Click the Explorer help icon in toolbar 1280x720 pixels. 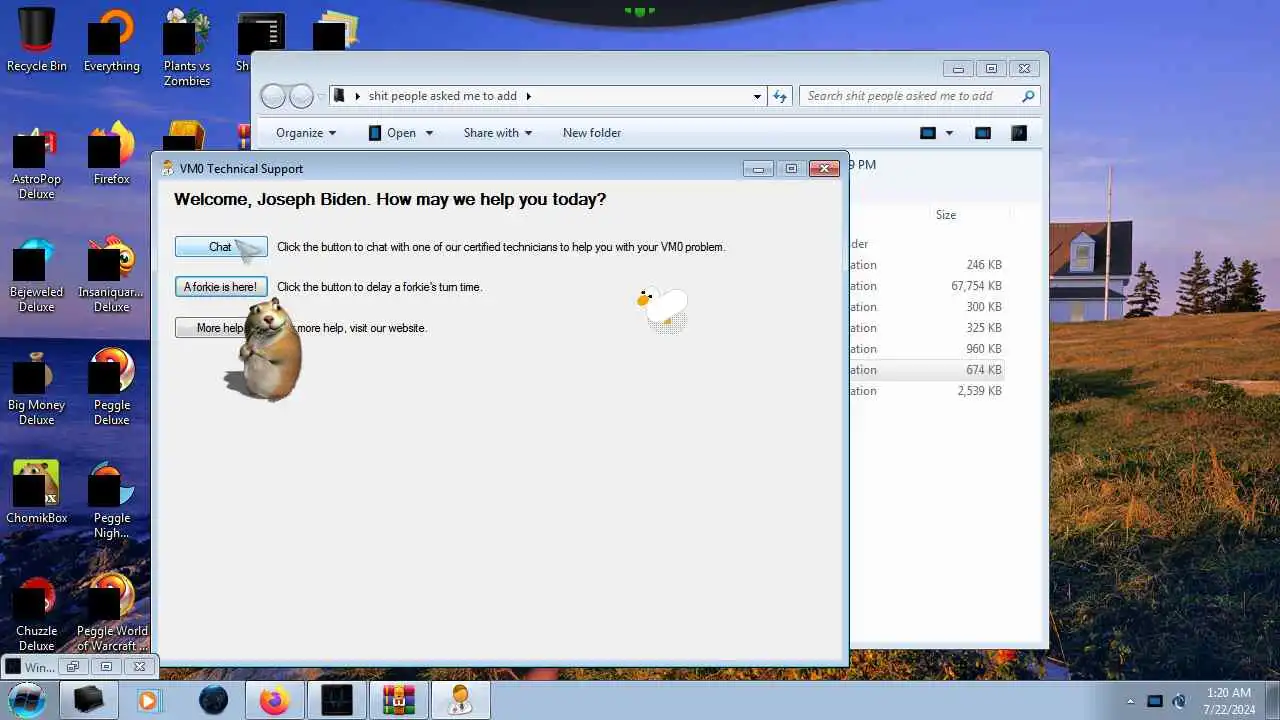[1019, 133]
